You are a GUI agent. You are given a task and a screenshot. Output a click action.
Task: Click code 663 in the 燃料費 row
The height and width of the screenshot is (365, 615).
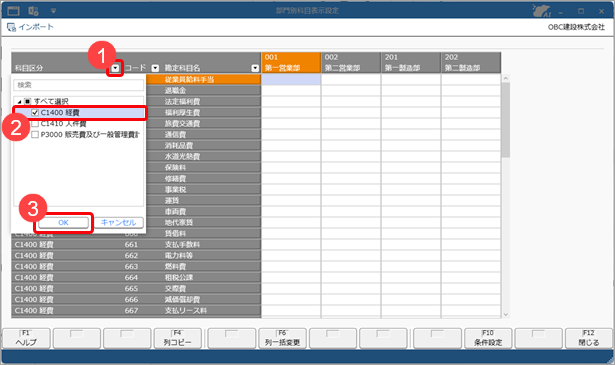tap(131, 267)
